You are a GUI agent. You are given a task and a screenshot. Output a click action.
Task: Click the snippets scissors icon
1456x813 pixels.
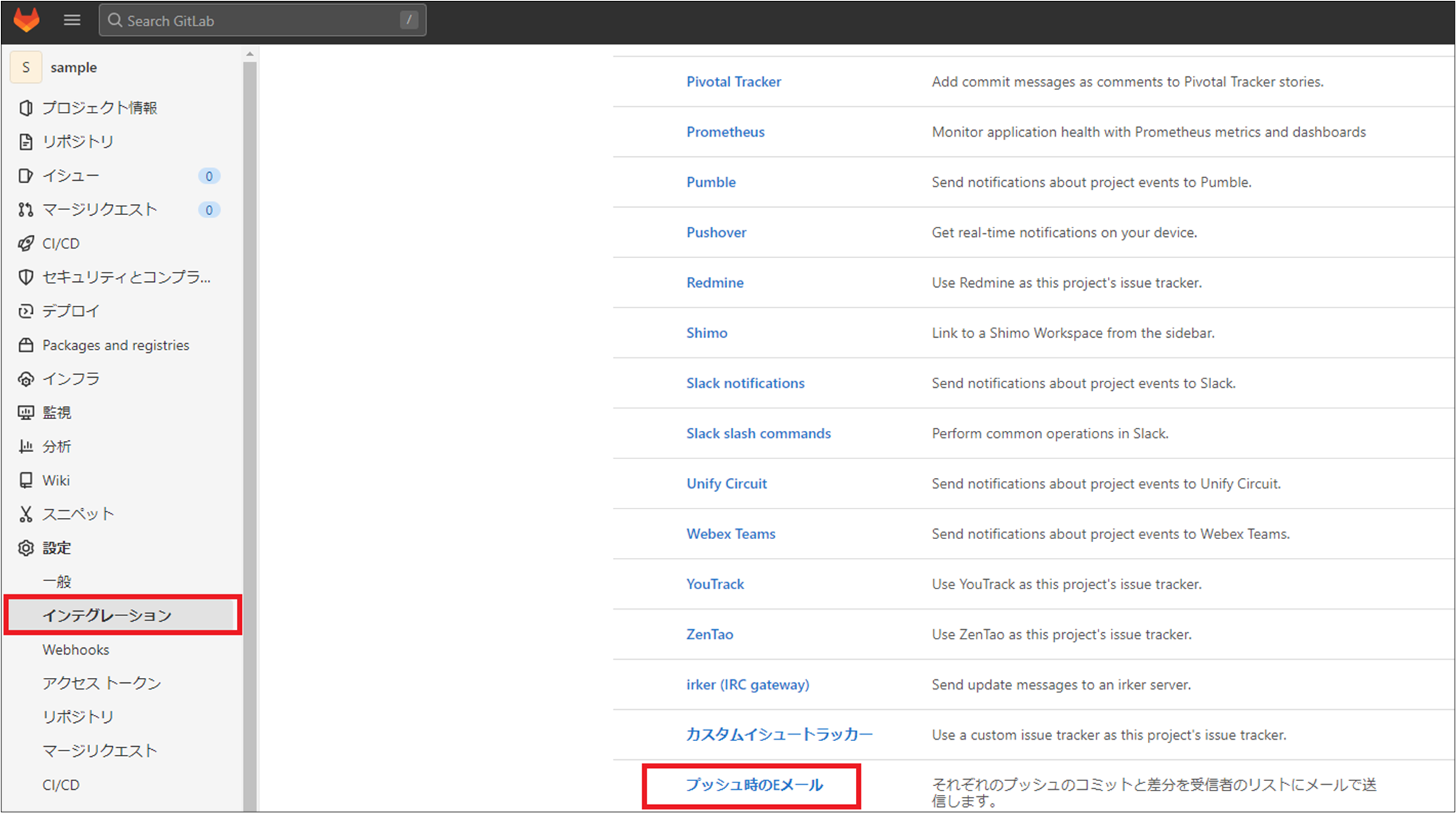coord(26,514)
